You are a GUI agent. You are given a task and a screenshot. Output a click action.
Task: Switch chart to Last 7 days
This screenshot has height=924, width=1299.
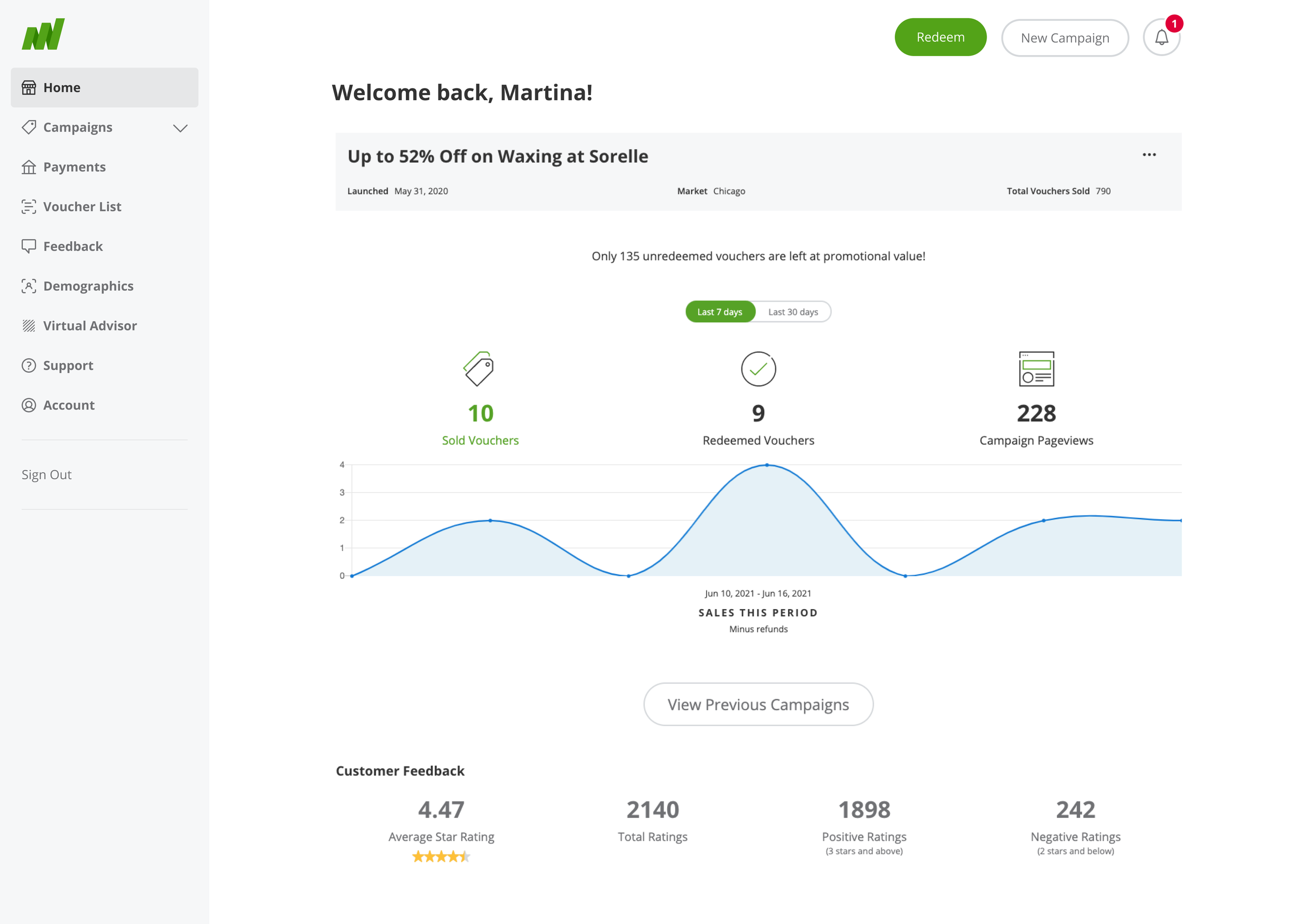[x=720, y=312]
